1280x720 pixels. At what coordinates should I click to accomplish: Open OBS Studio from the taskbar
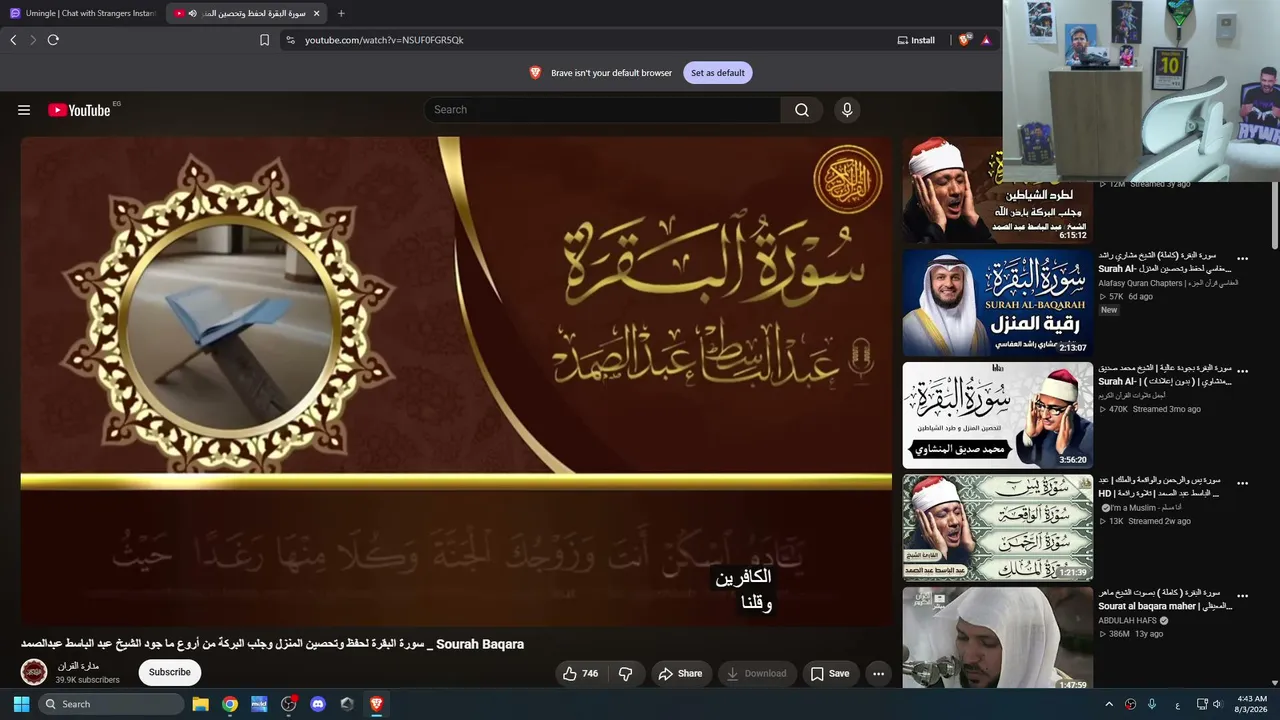289,704
